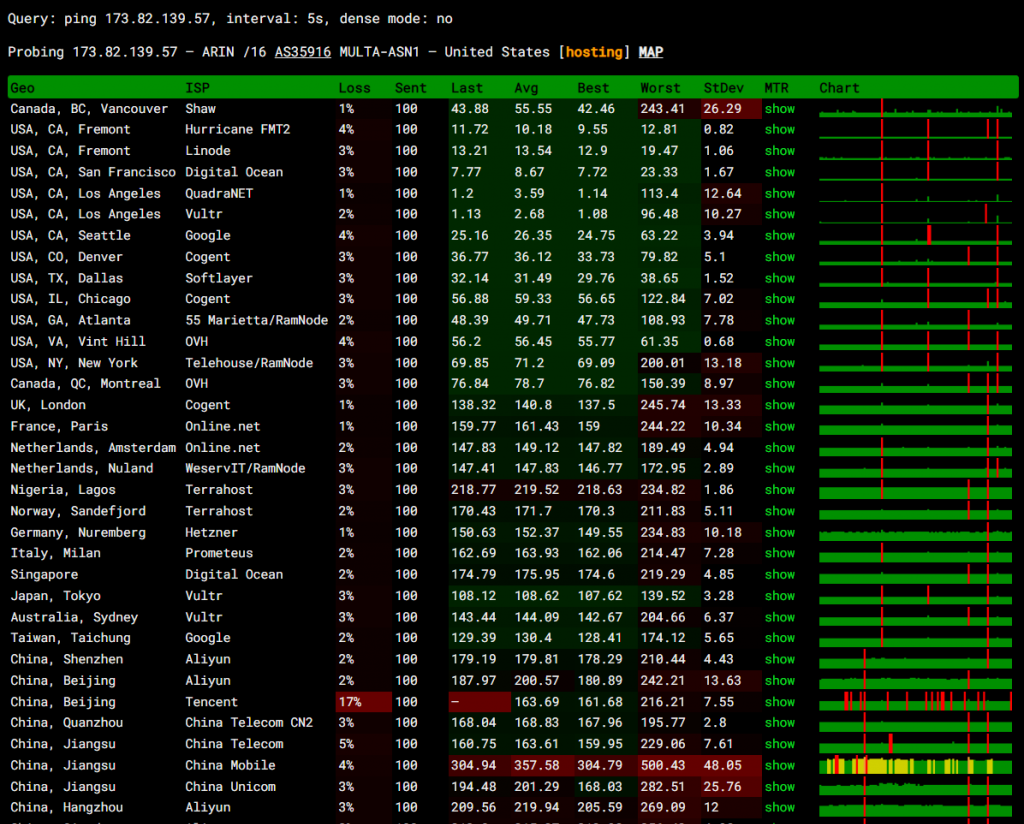Click 'Netherlands, Amsterdam' geo text

click(93, 448)
